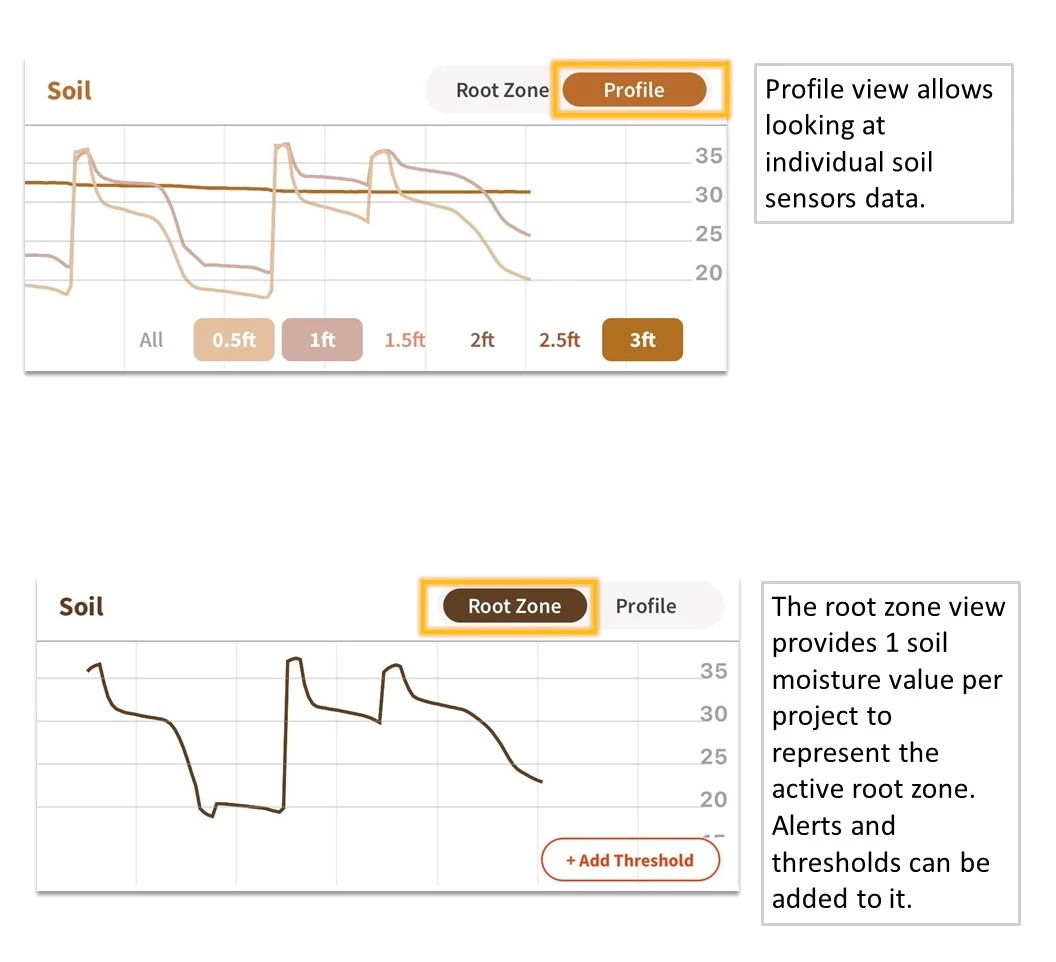This screenshot has width=1056, height=962.
Task: Select Root Zone in top Soil chart
Action: (502, 90)
